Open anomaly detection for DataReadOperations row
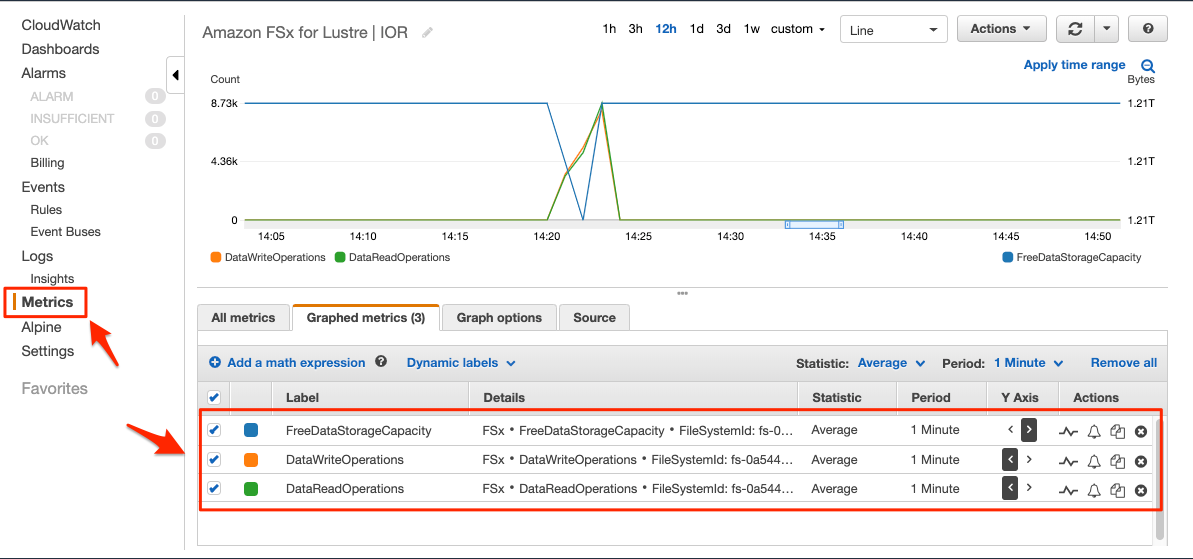Image resolution: width=1193 pixels, height=559 pixels. click(1068, 491)
